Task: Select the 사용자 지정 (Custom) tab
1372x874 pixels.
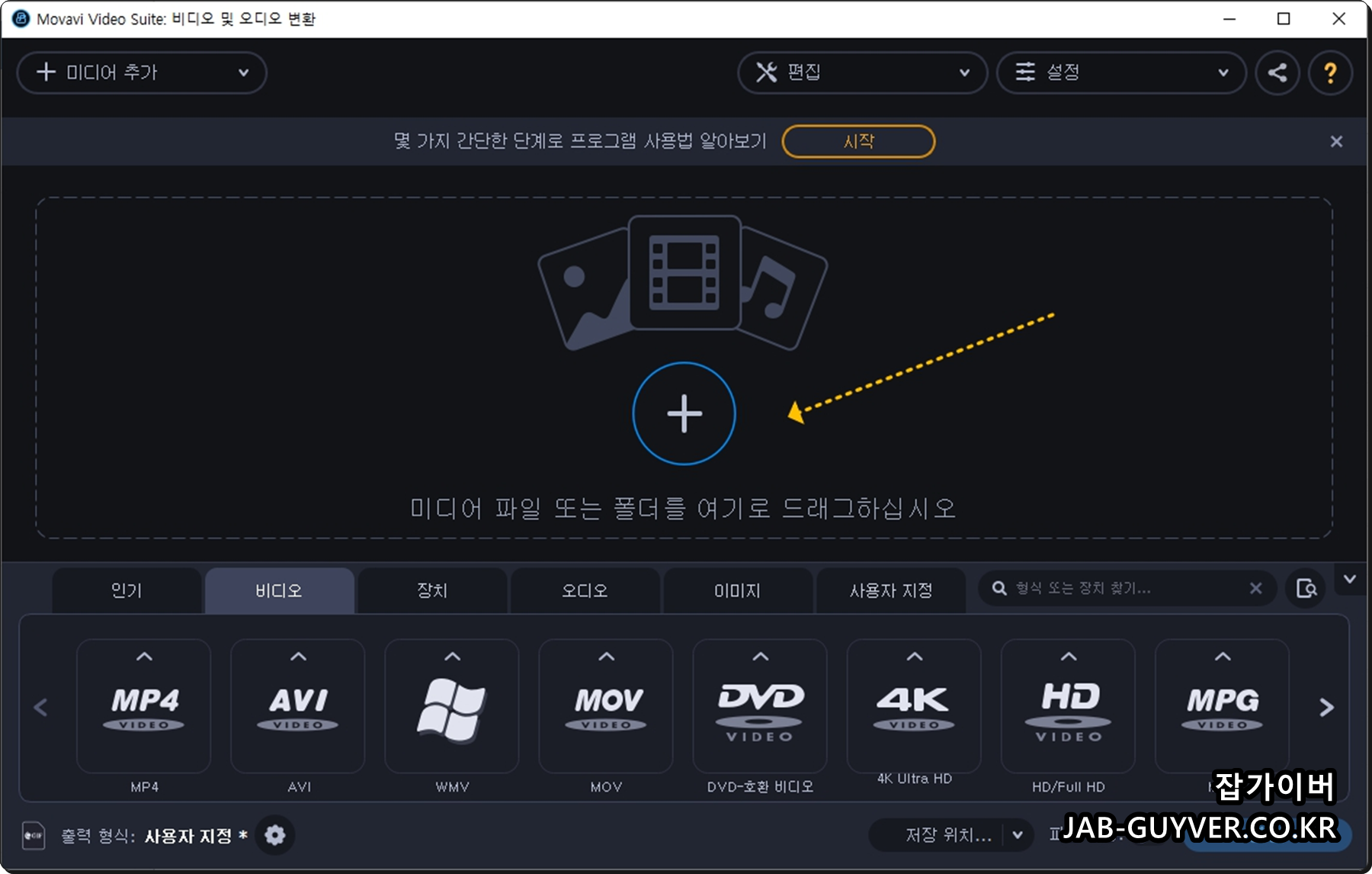Action: pyautogui.click(x=891, y=590)
